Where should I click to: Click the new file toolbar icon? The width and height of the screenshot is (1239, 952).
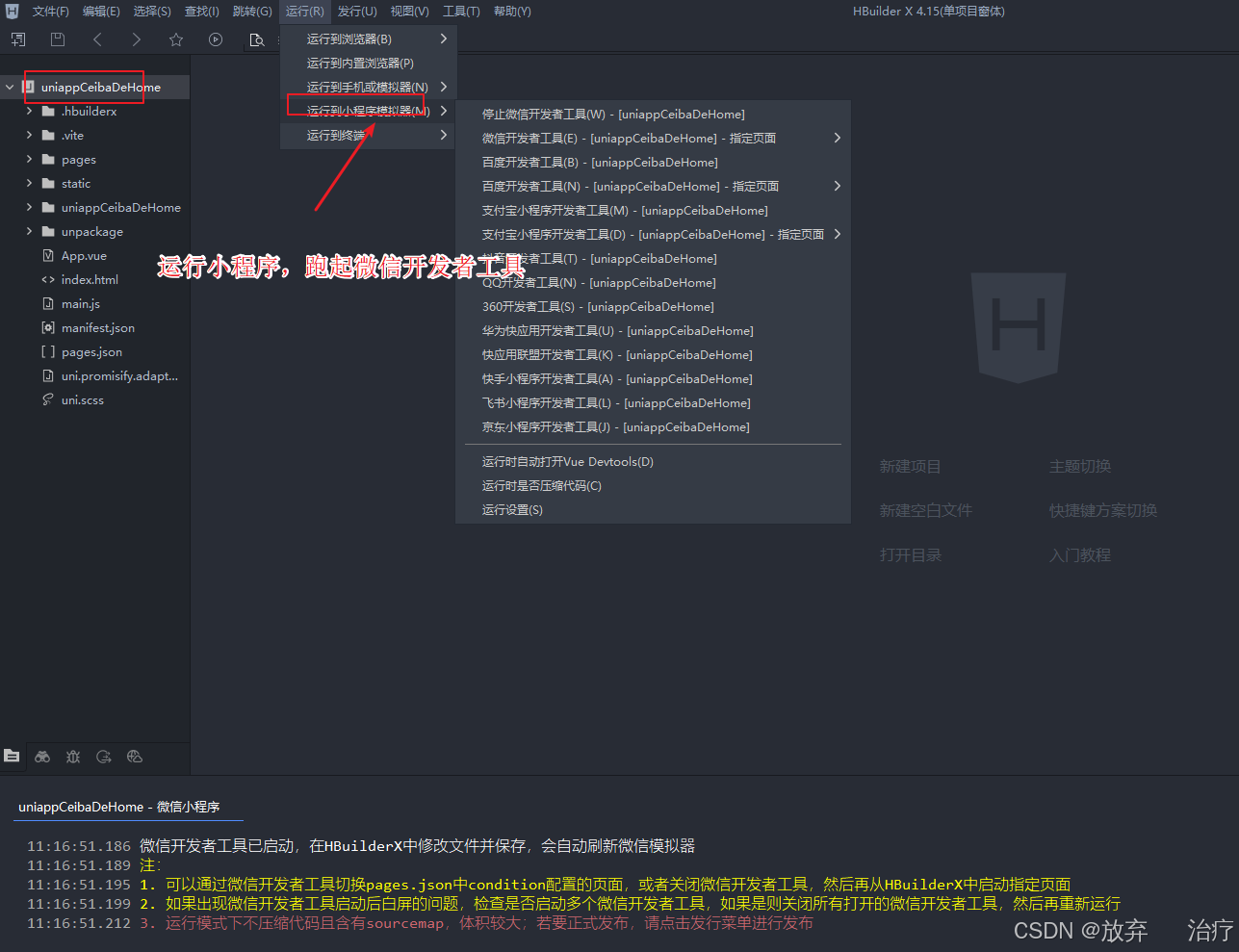pyautogui.click(x=18, y=39)
